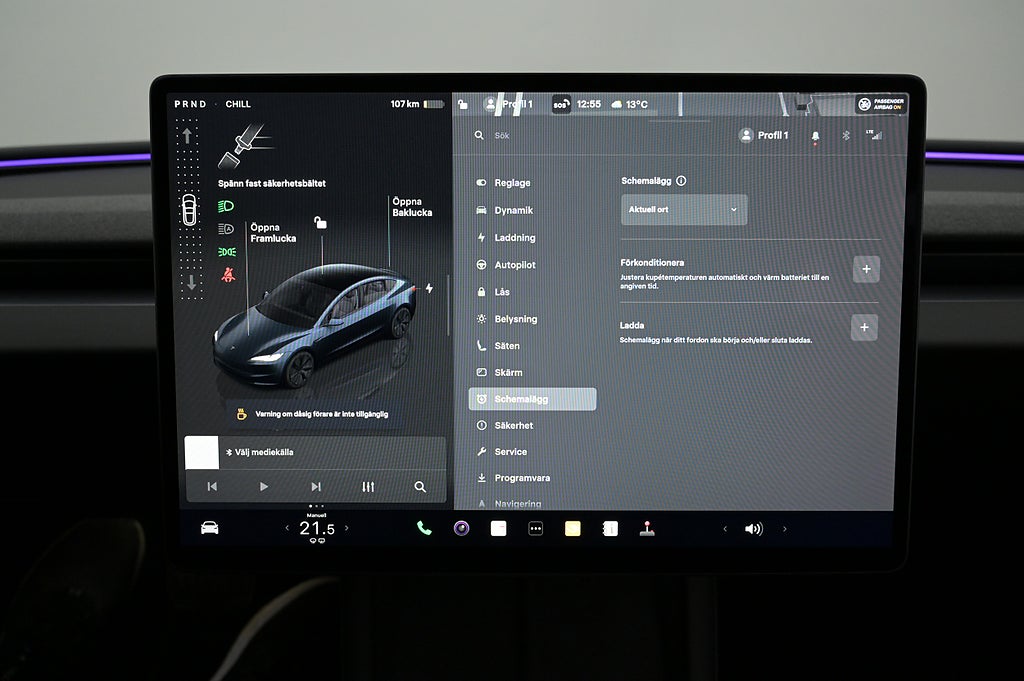
Task: Open the dashcam camera app
Action: [461, 528]
